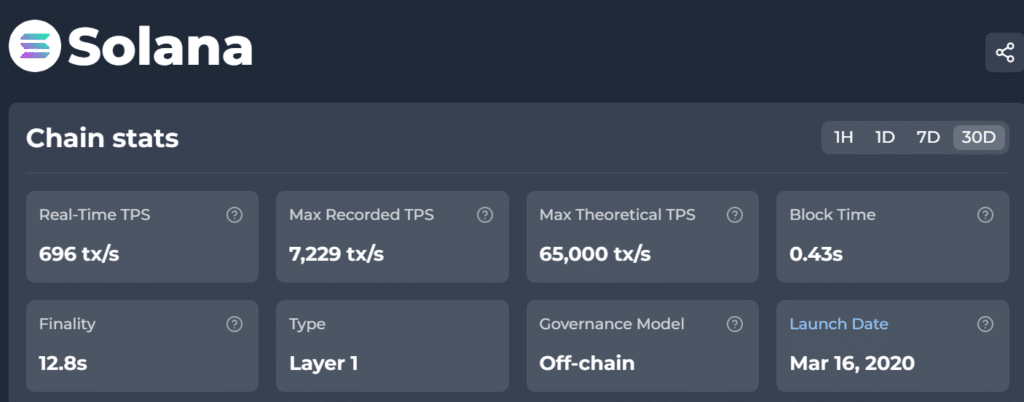Click the Off-chain governance value
1024x402 pixels.
click(x=587, y=362)
